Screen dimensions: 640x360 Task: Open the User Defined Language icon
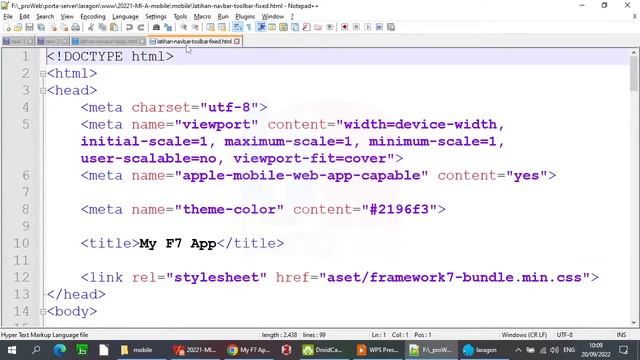click(271, 27)
